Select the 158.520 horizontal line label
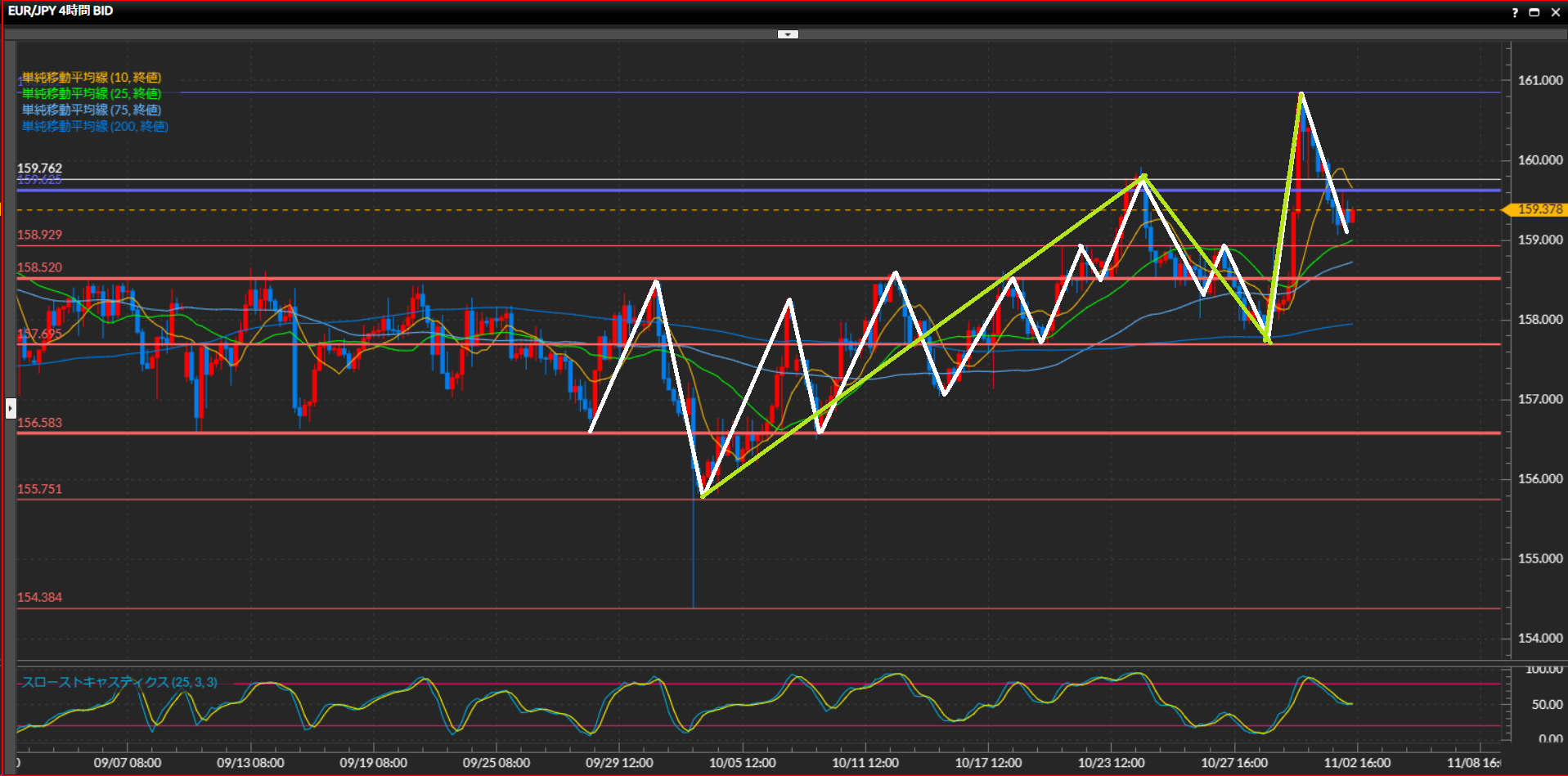The width and height of the screenshot is (1568, 776). pos(39,267)
